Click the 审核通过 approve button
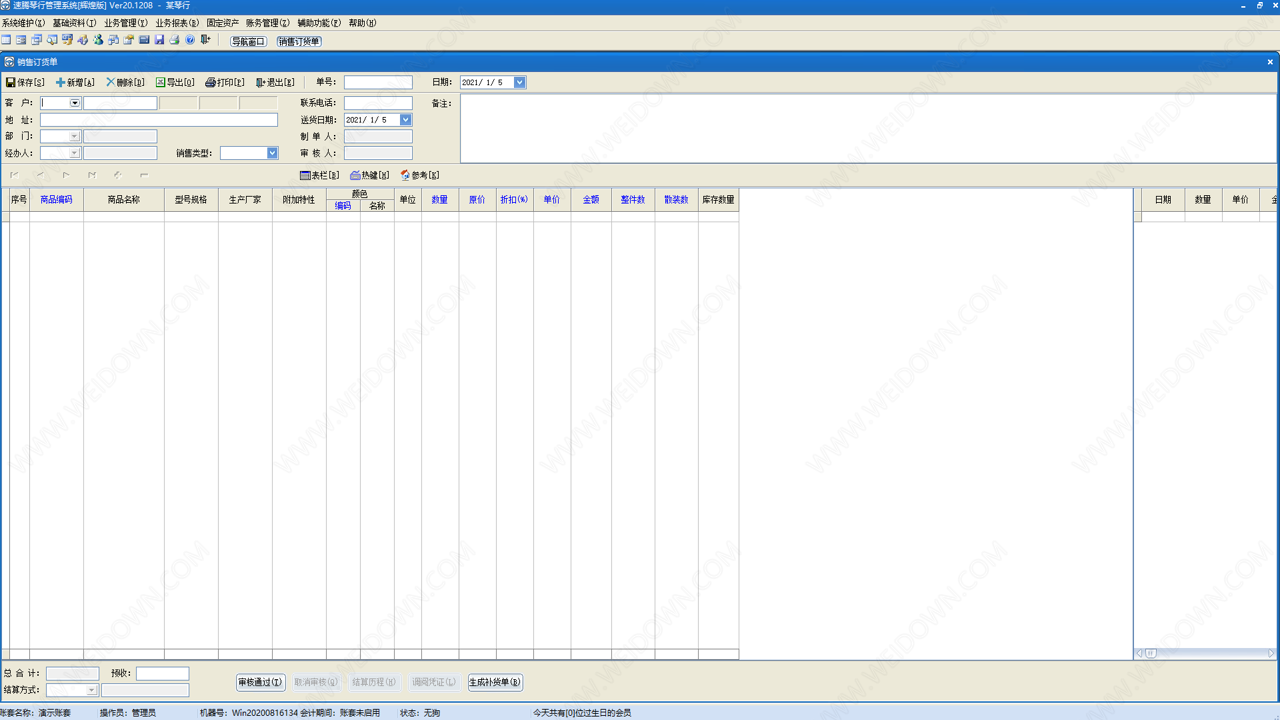The width and height of the screenshot is (1280, 720). click(x=260, y=682)
